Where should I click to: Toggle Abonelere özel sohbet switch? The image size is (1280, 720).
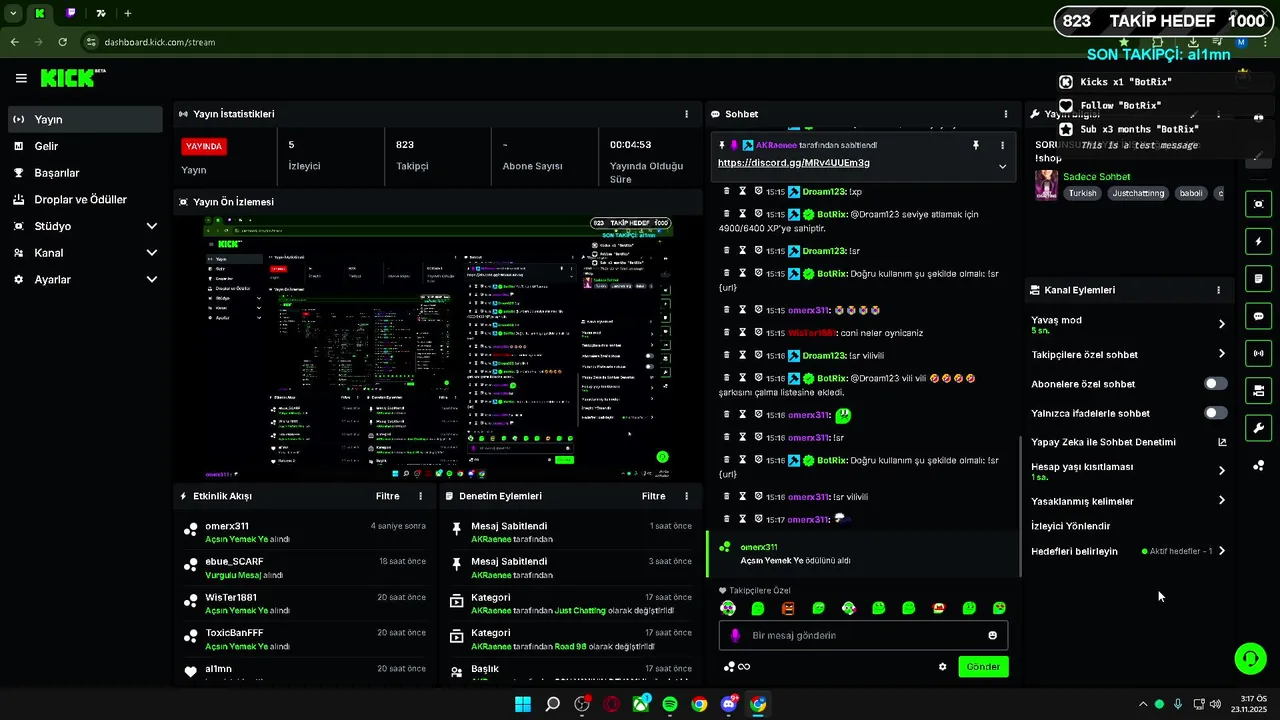click(x=1215, y=384)
